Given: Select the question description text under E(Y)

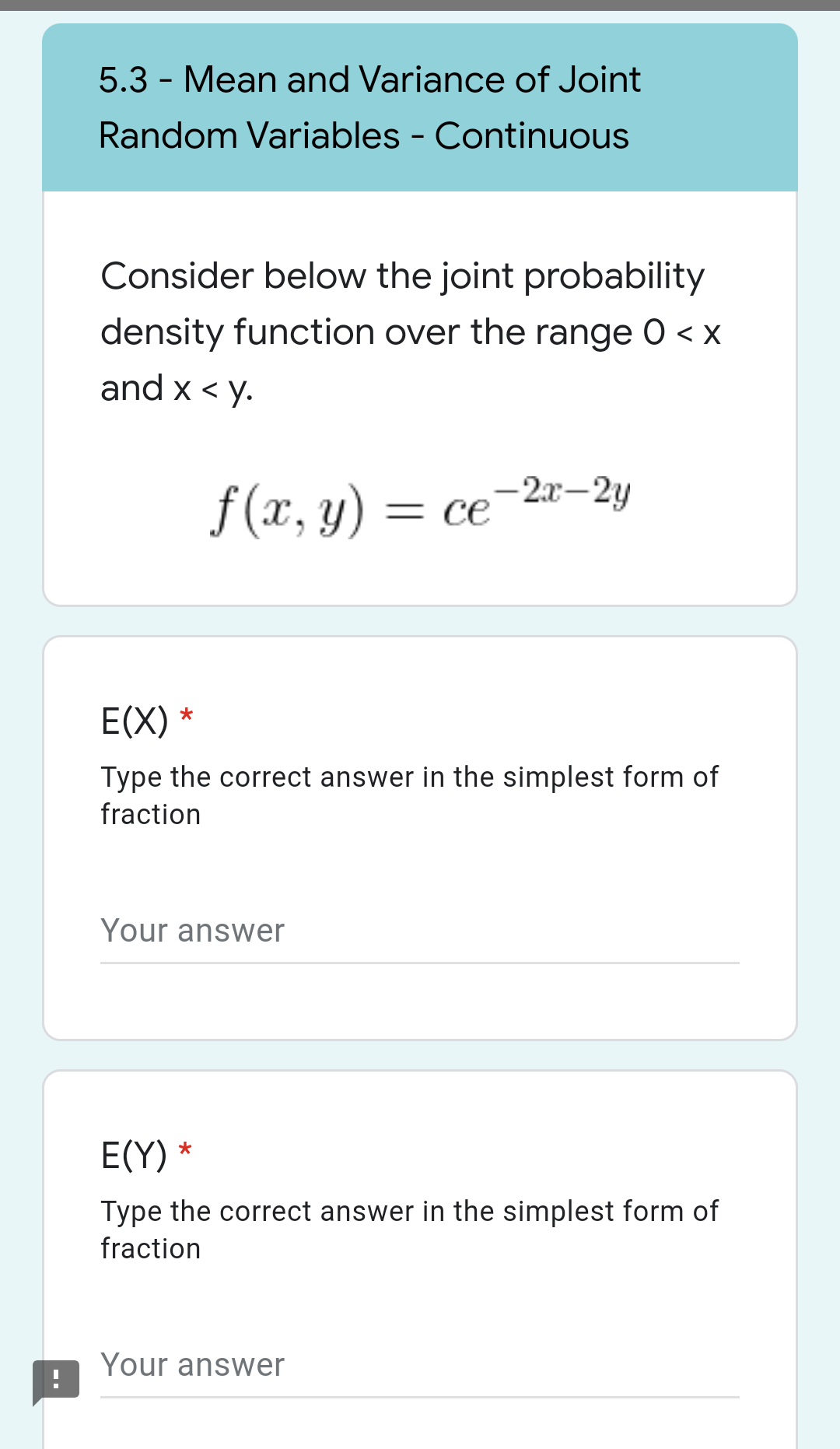Looking at the screenshot, I should tap(409, 1229).
